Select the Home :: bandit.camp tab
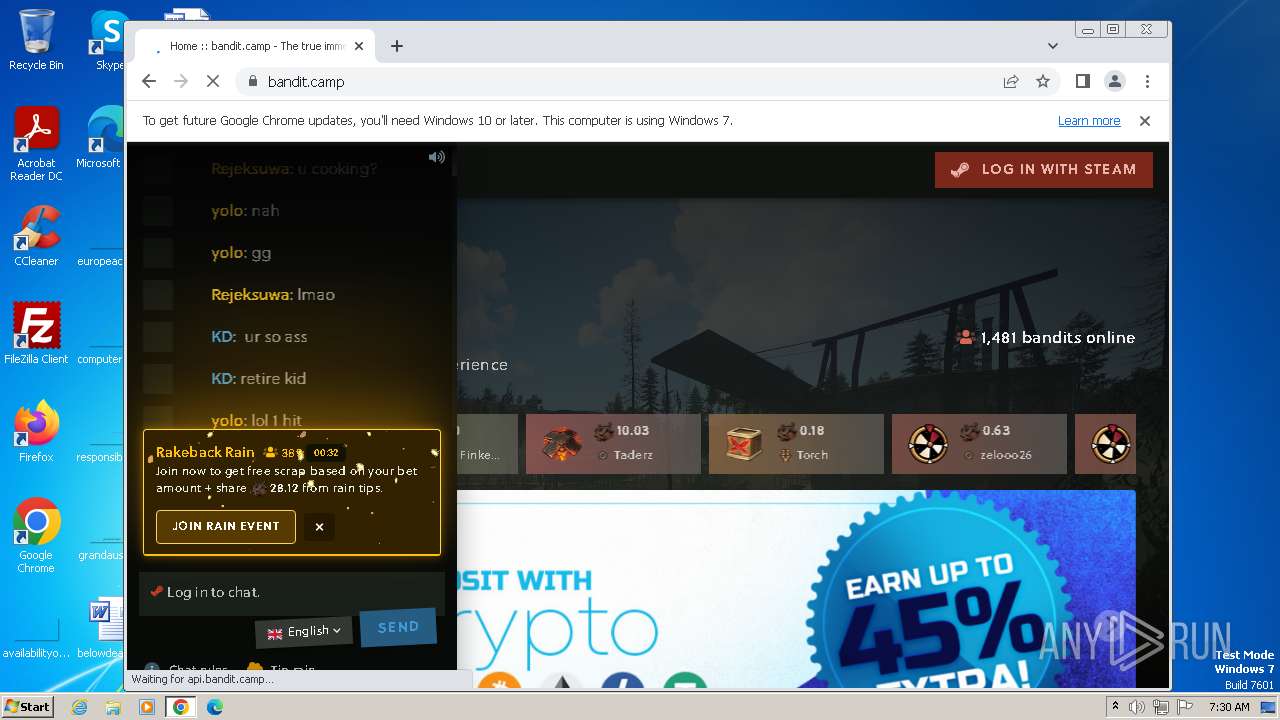The image size is (1280, 720). (256, 46)
